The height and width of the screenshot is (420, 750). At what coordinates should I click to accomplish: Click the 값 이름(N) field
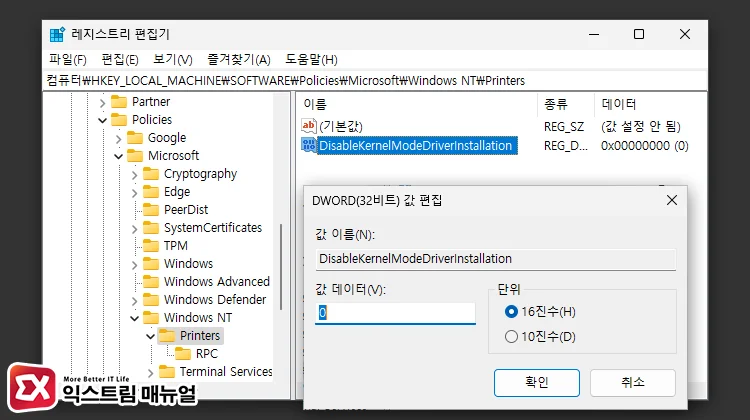pyautogui.click(x=496, y=259)
